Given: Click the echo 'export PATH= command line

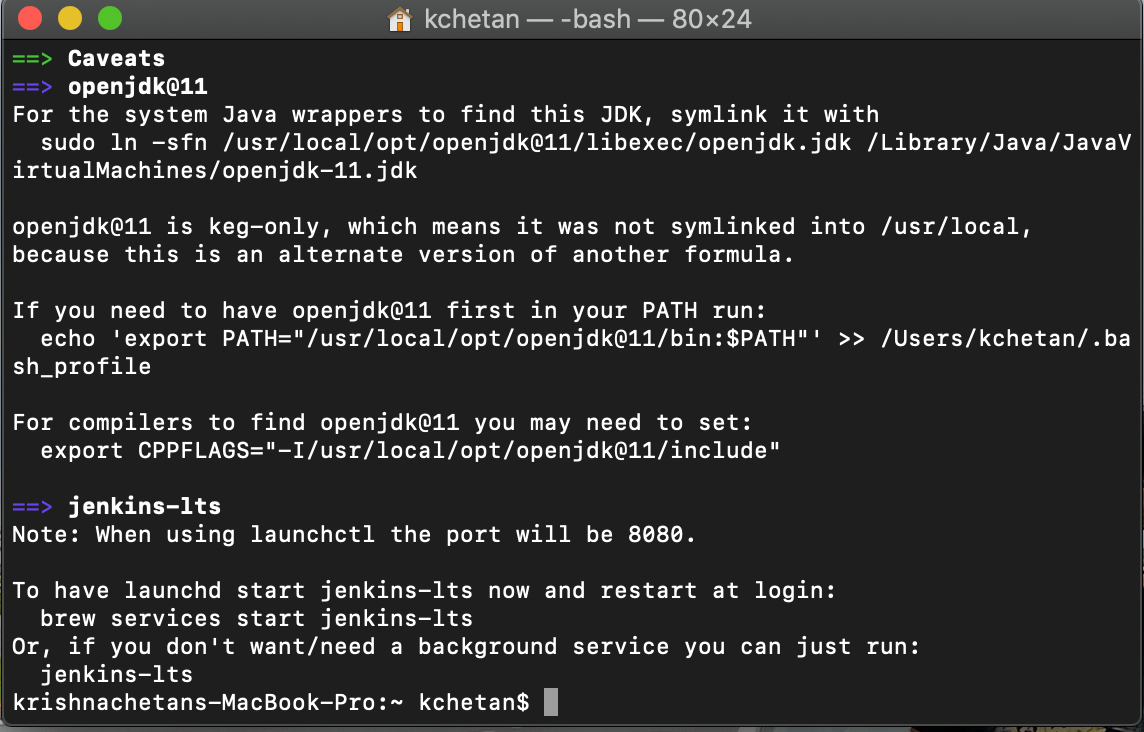Looking at the screenshot, I should [585, 339].
